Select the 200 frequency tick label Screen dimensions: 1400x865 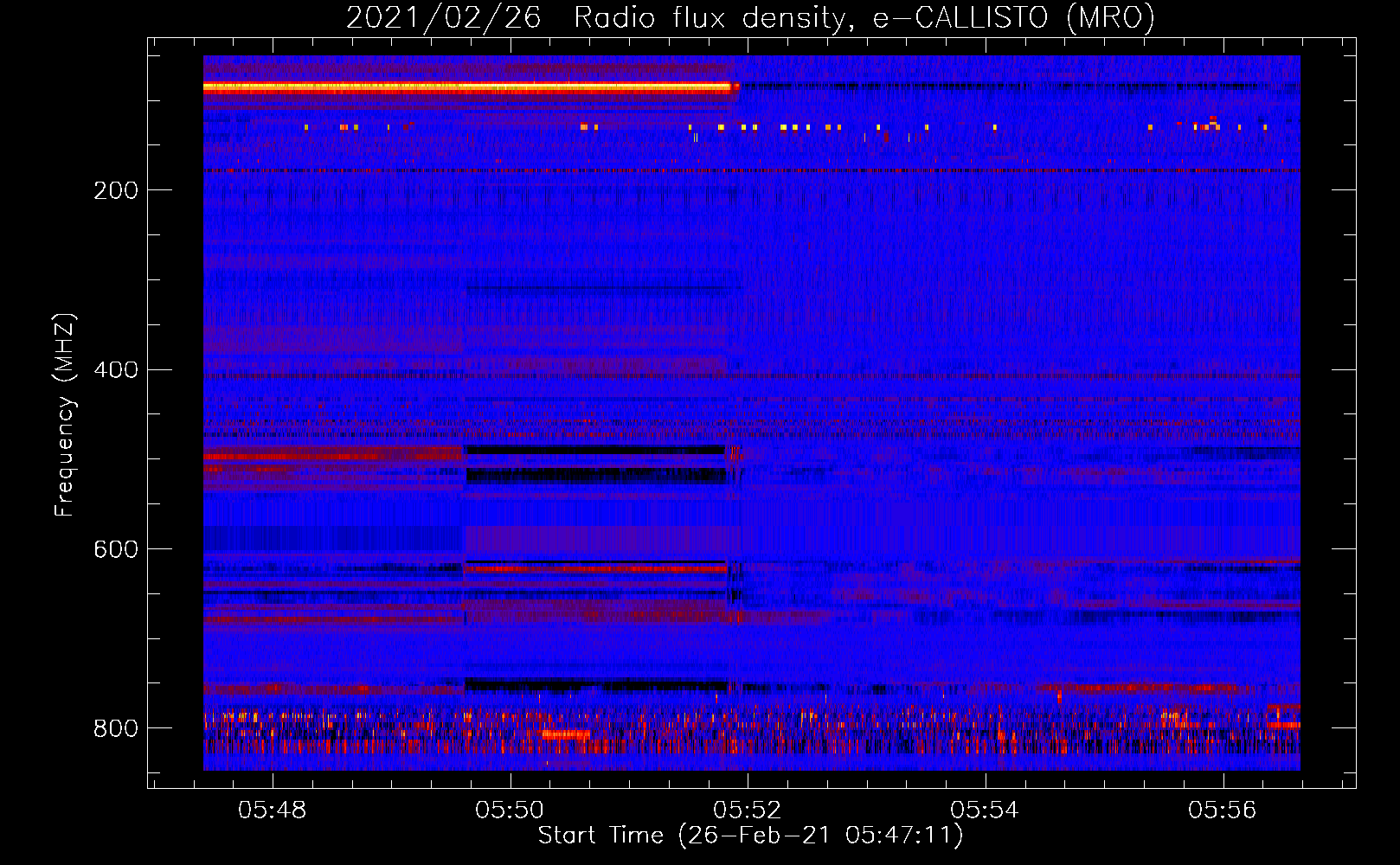pos(116,190)
